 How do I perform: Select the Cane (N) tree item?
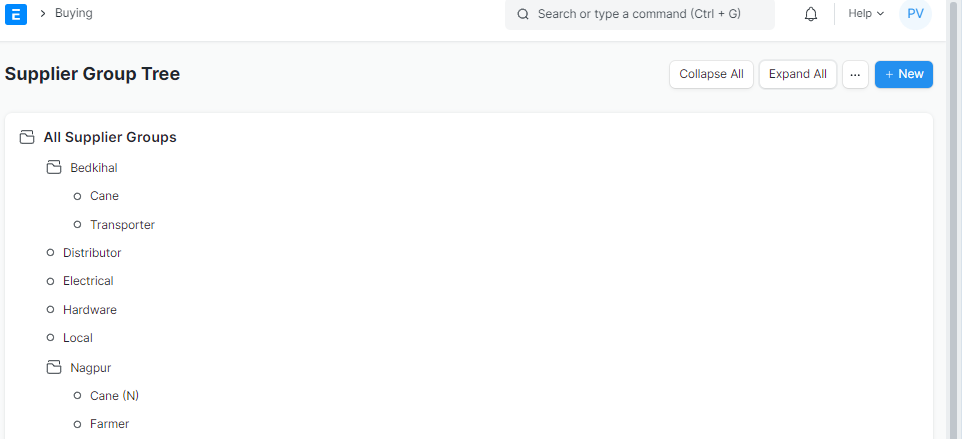coord(115,396)
